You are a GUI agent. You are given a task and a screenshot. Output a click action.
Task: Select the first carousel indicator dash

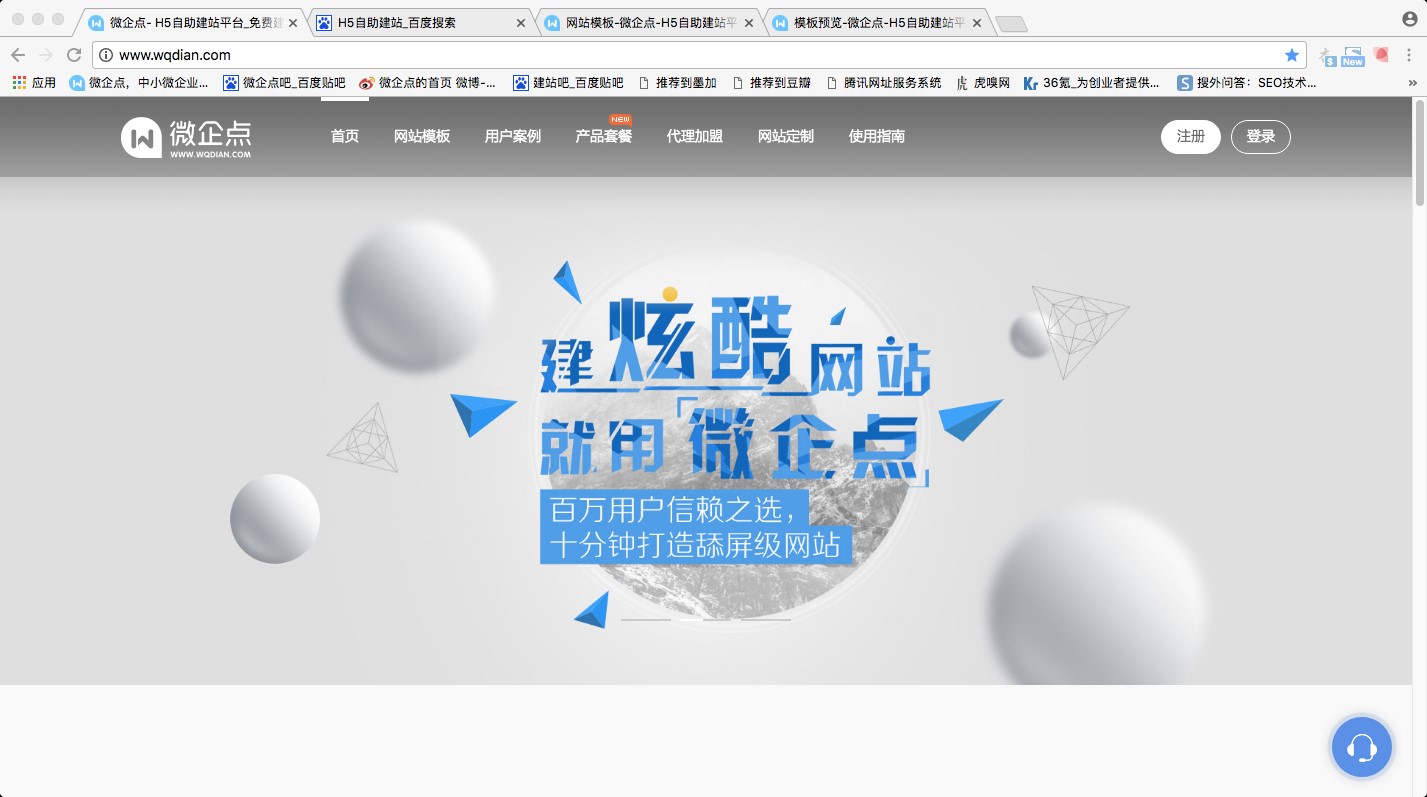(645, 620)
